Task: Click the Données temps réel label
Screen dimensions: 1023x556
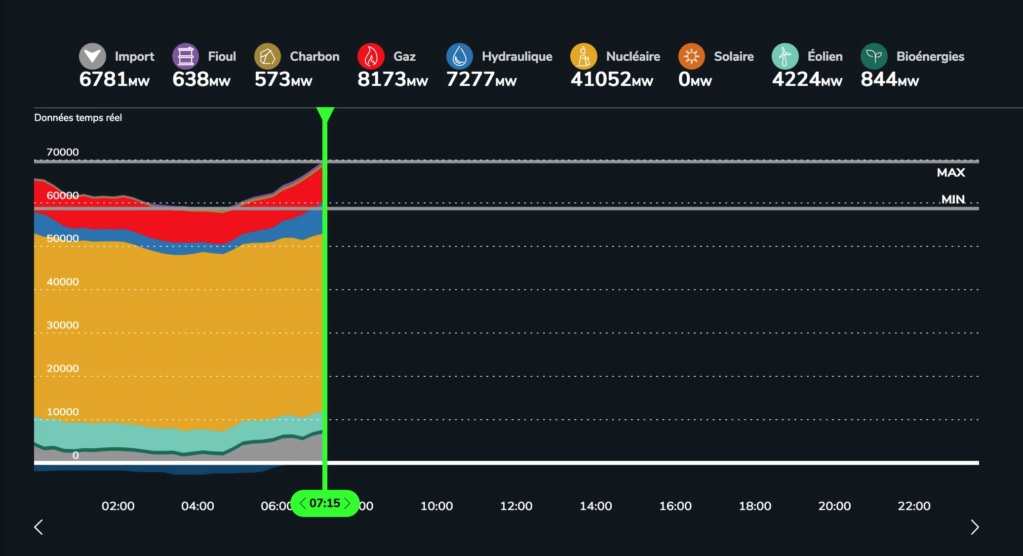Action: coord(78,117)
